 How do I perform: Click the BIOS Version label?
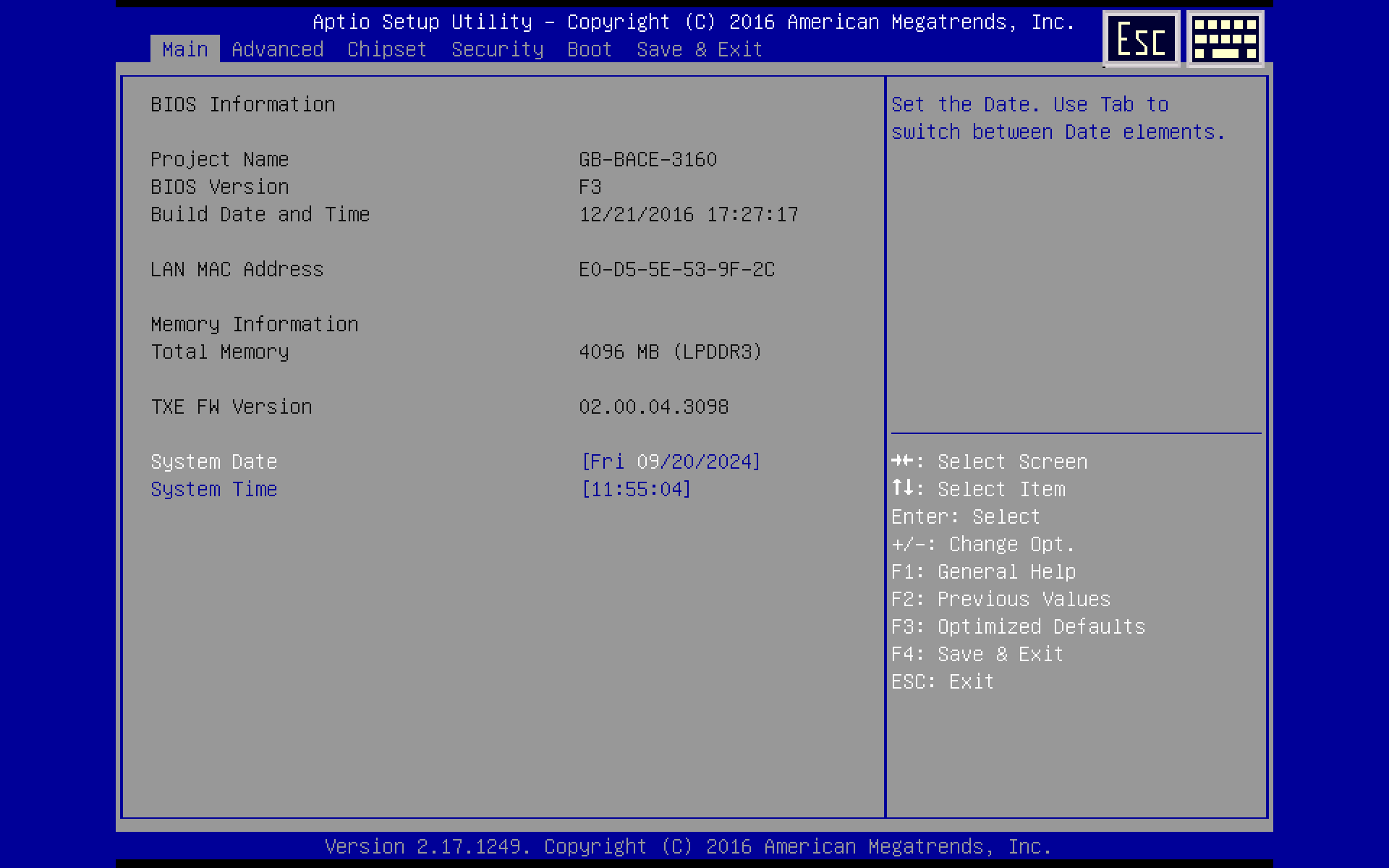click(x=220, y=187)
